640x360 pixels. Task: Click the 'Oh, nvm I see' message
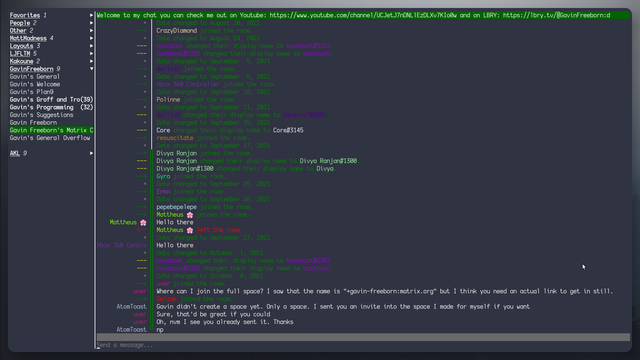[x=225, y=322]
